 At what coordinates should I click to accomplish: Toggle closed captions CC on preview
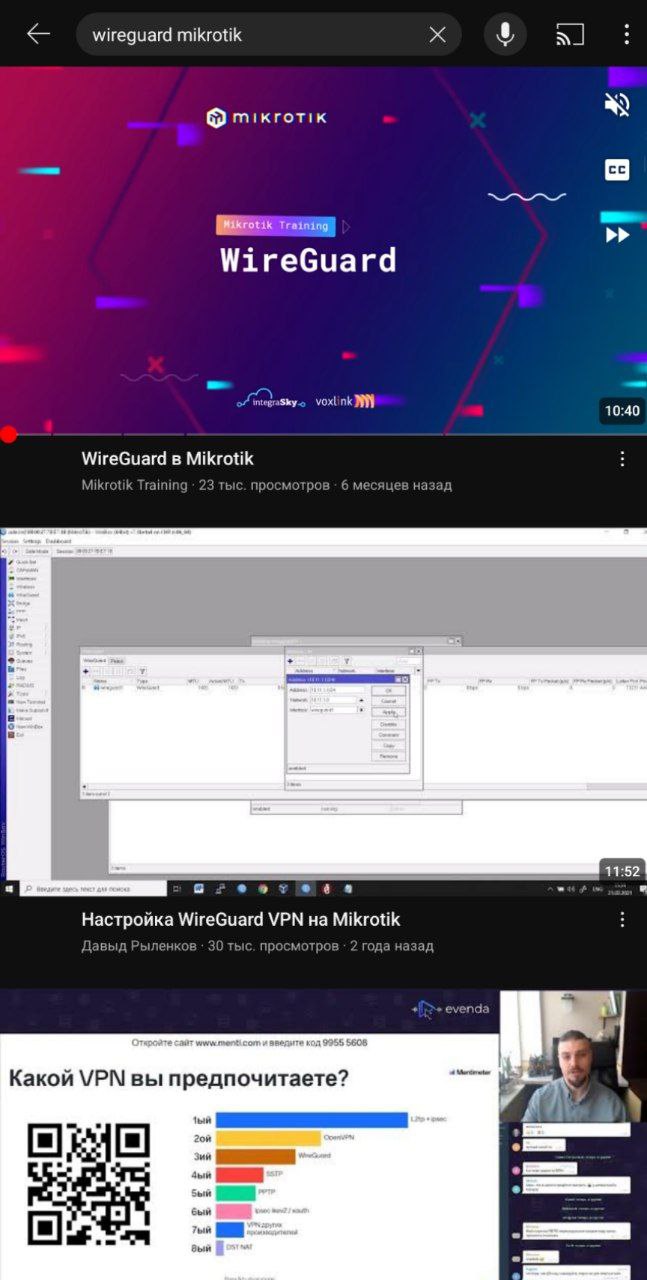click(x=617, y=169)
